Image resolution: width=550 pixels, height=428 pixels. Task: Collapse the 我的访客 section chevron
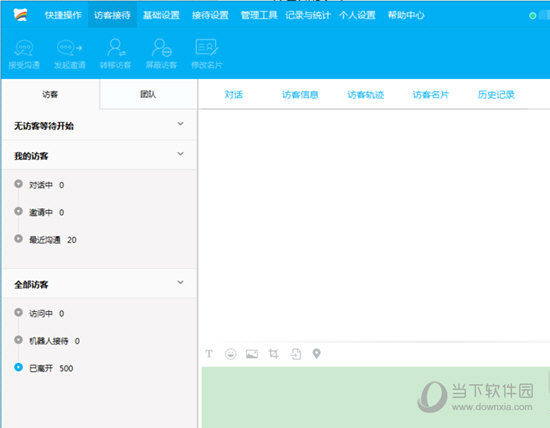click(180, 154)
